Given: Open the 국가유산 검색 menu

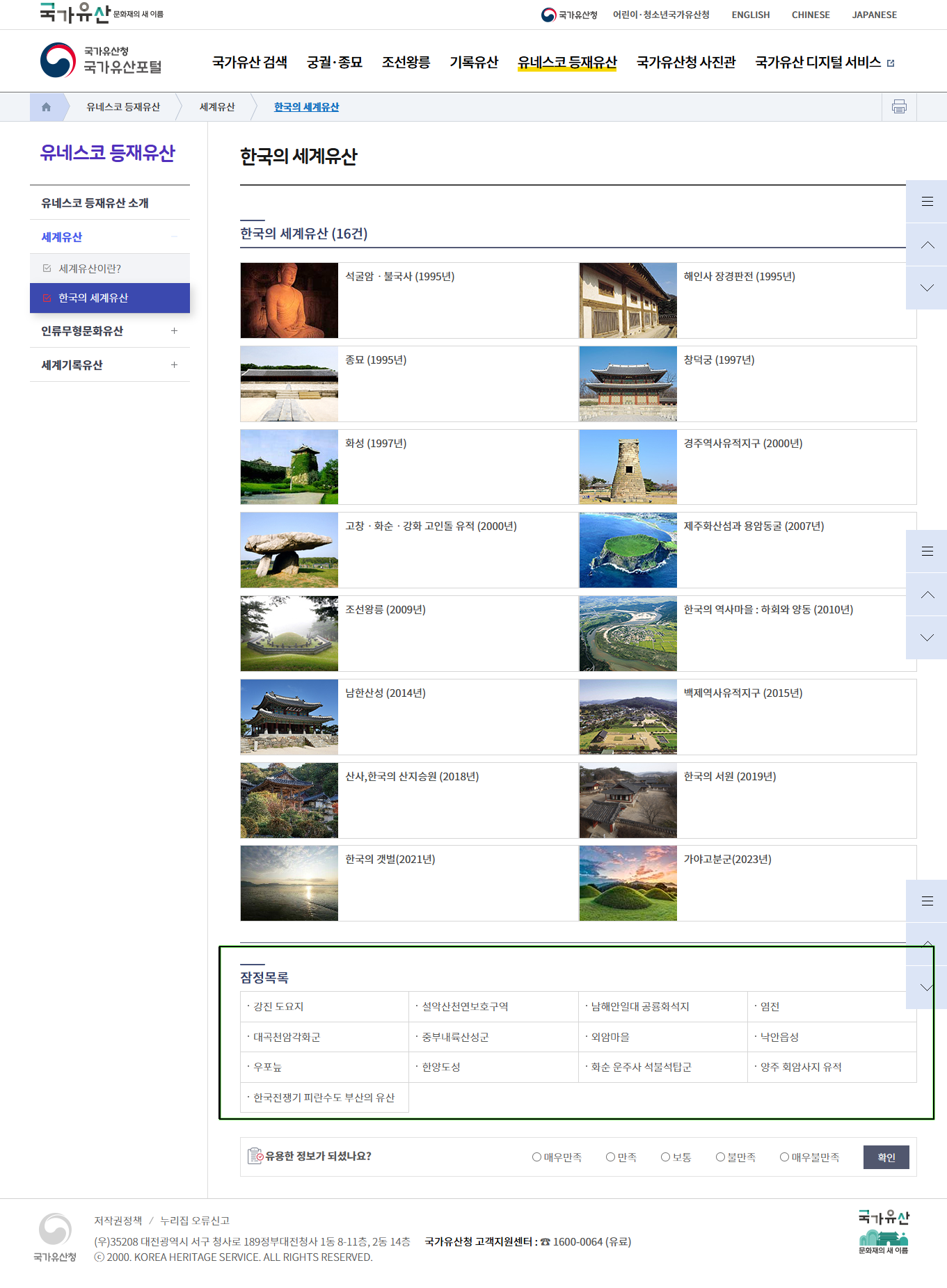Looking at the screenshot, I should point(250,63).
